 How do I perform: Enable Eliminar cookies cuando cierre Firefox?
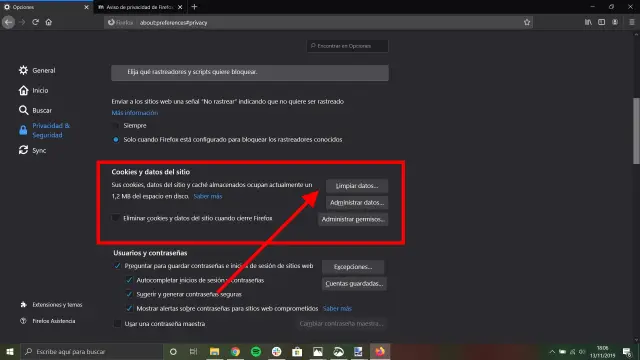pos(116,218)
